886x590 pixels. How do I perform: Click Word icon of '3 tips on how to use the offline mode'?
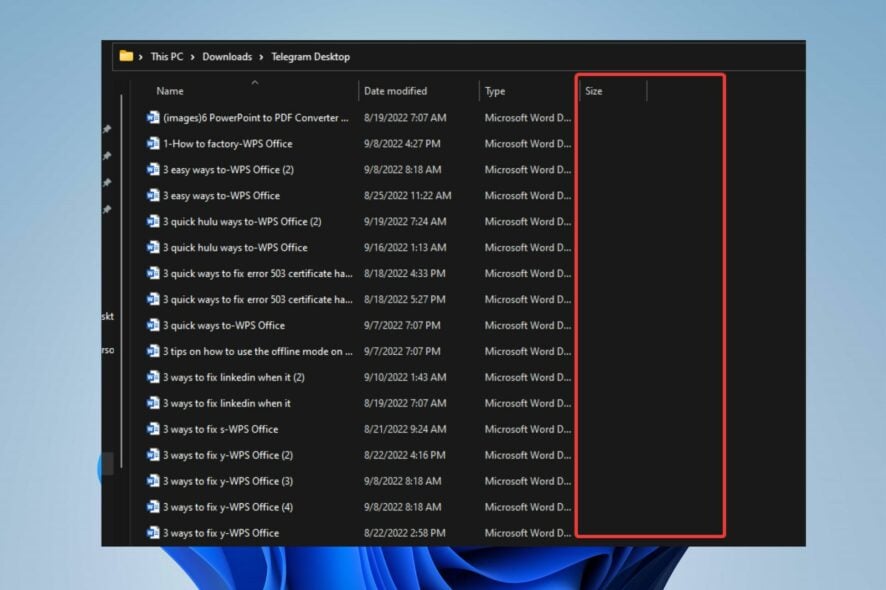[153, 352]
